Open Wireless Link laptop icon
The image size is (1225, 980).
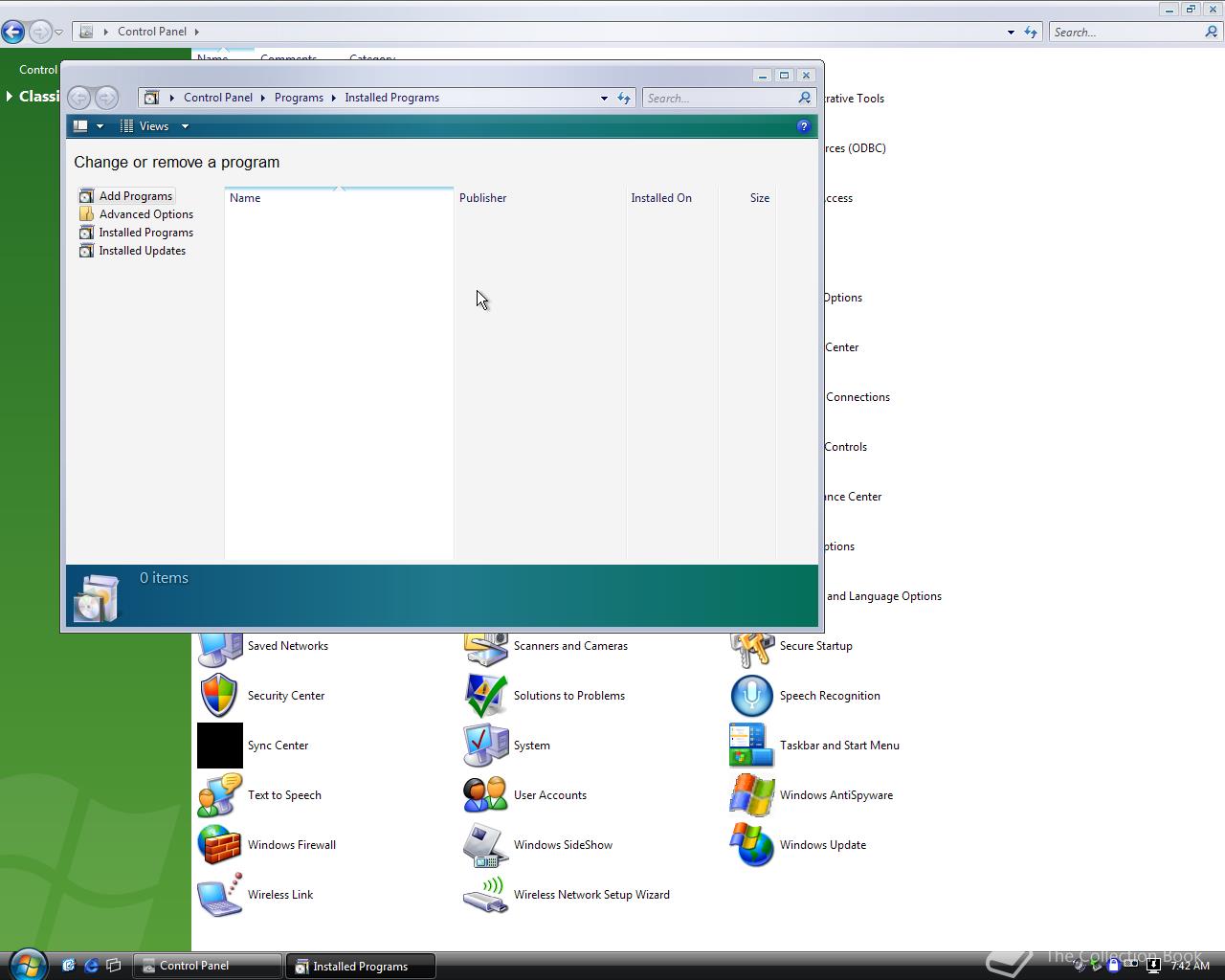click(219, 895)
